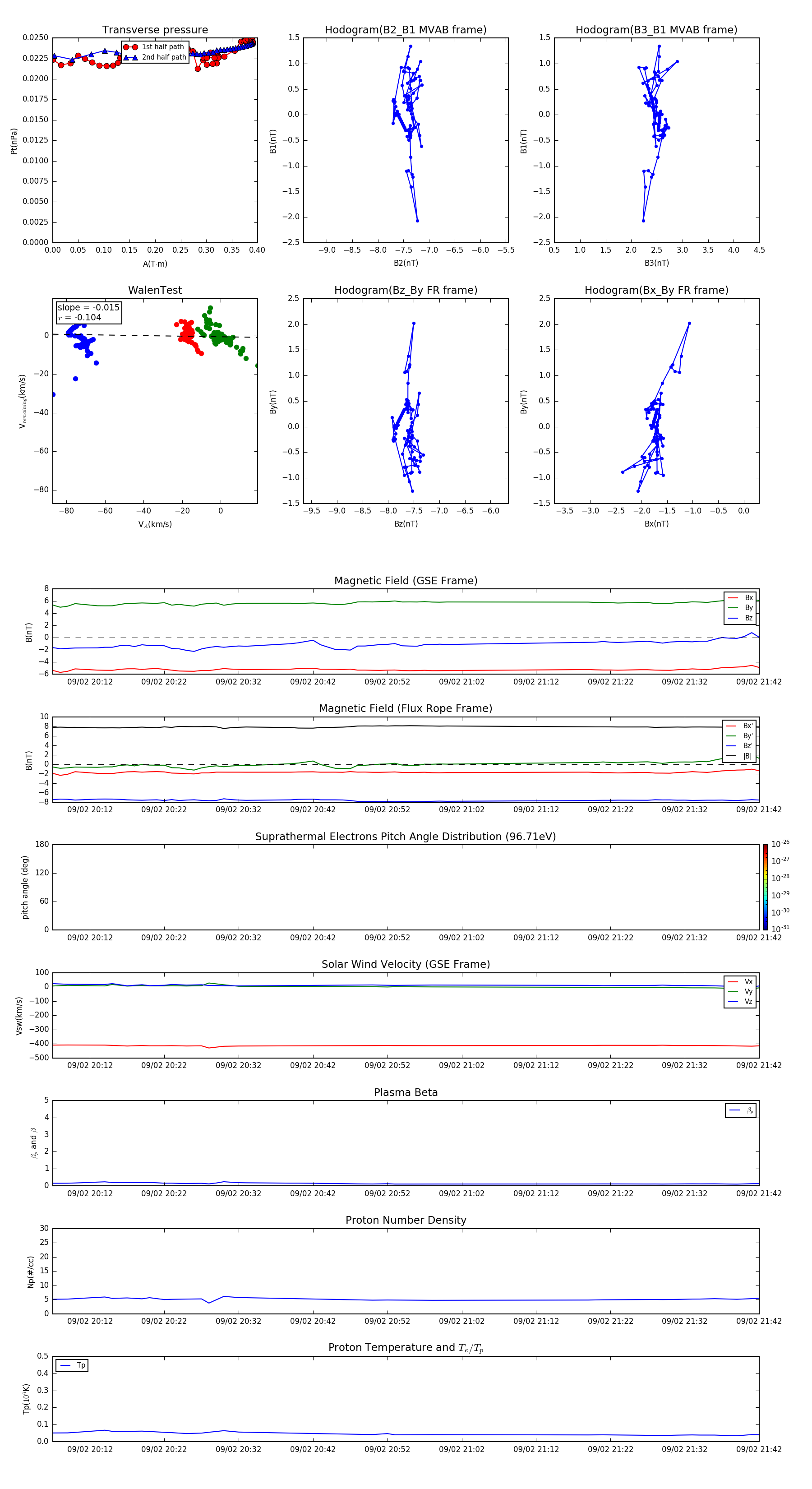Click the Vy legend entry in velocity panel
Screen dimensions: 812x1489
pyautogui.click(x=740, y=992)
